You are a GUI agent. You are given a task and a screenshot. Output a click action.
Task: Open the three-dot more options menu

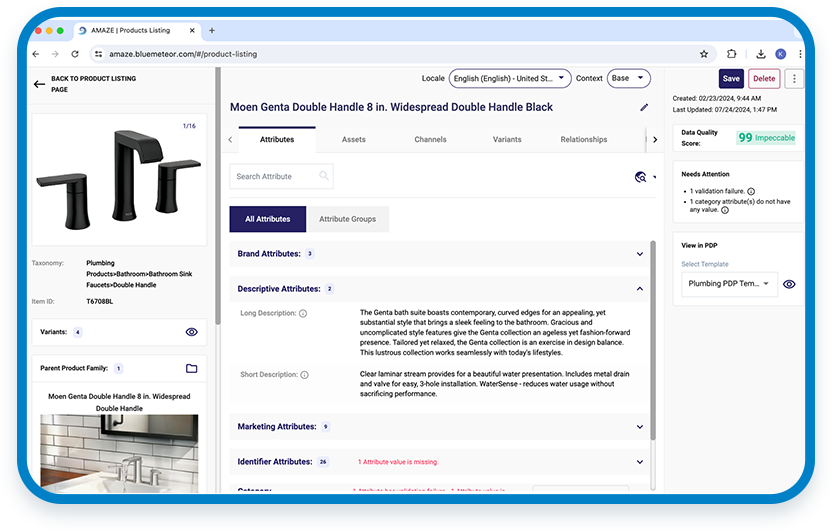tap(794, 79)
